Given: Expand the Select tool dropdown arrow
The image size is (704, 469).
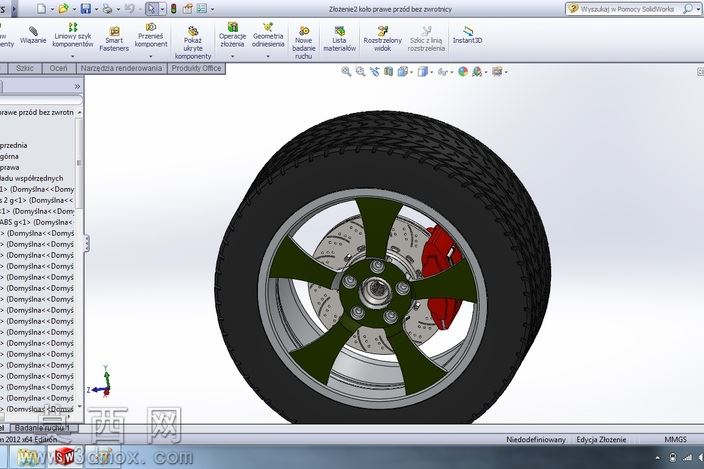Looking at the screenshot, I should tap(163, 9).
